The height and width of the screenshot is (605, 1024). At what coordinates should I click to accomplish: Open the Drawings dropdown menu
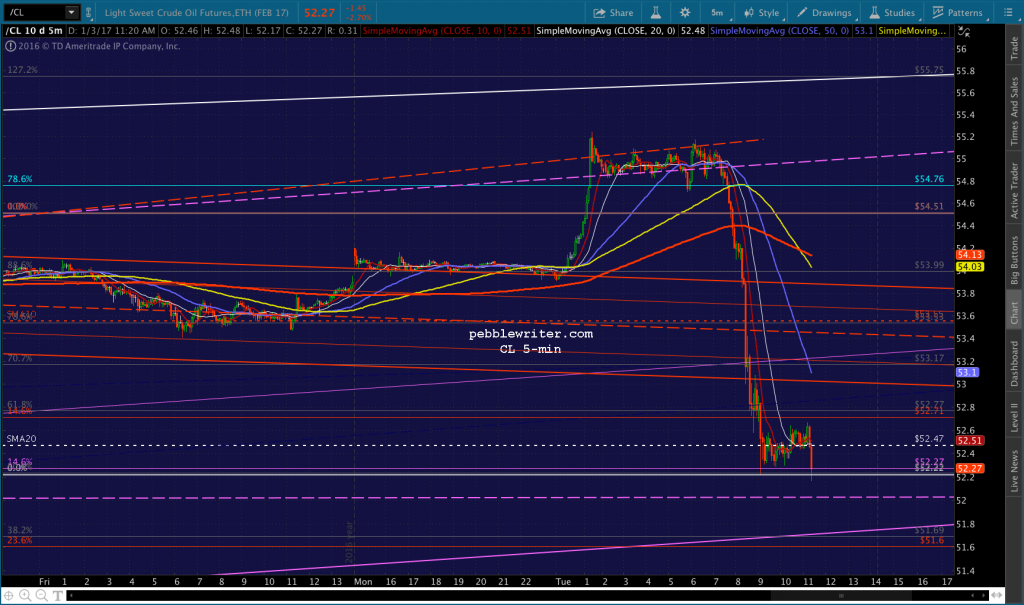[x=824, y=12]
